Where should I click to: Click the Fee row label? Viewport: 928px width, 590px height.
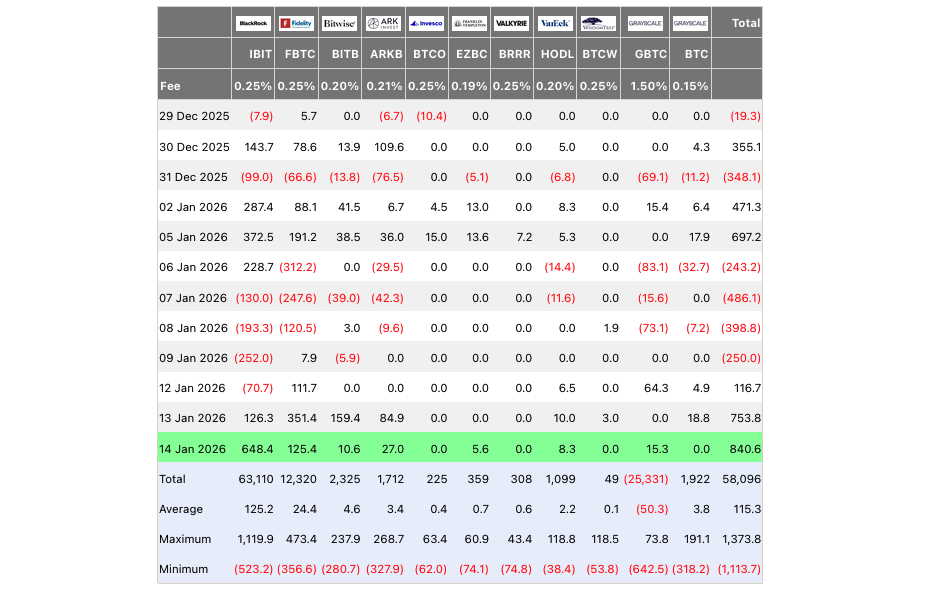point(170,86)
